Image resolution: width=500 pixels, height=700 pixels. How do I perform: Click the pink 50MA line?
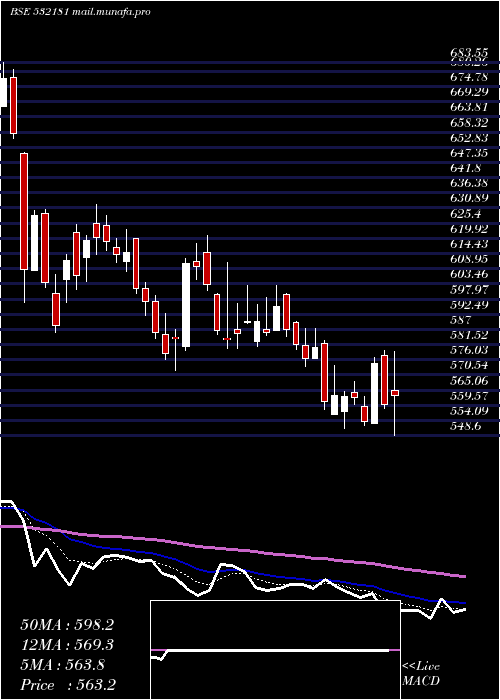[x=232, y=548]
